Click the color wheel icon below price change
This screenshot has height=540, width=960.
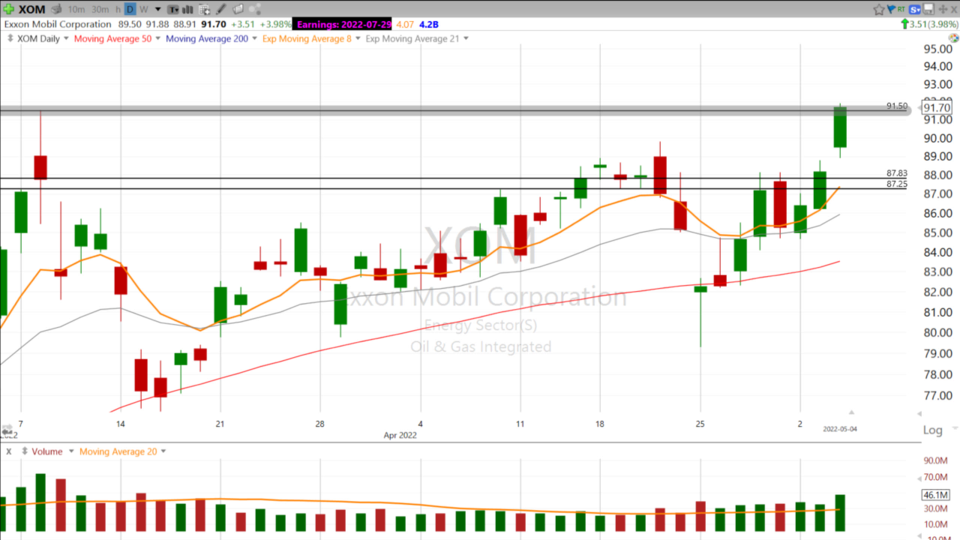click(x=954, y=38)
